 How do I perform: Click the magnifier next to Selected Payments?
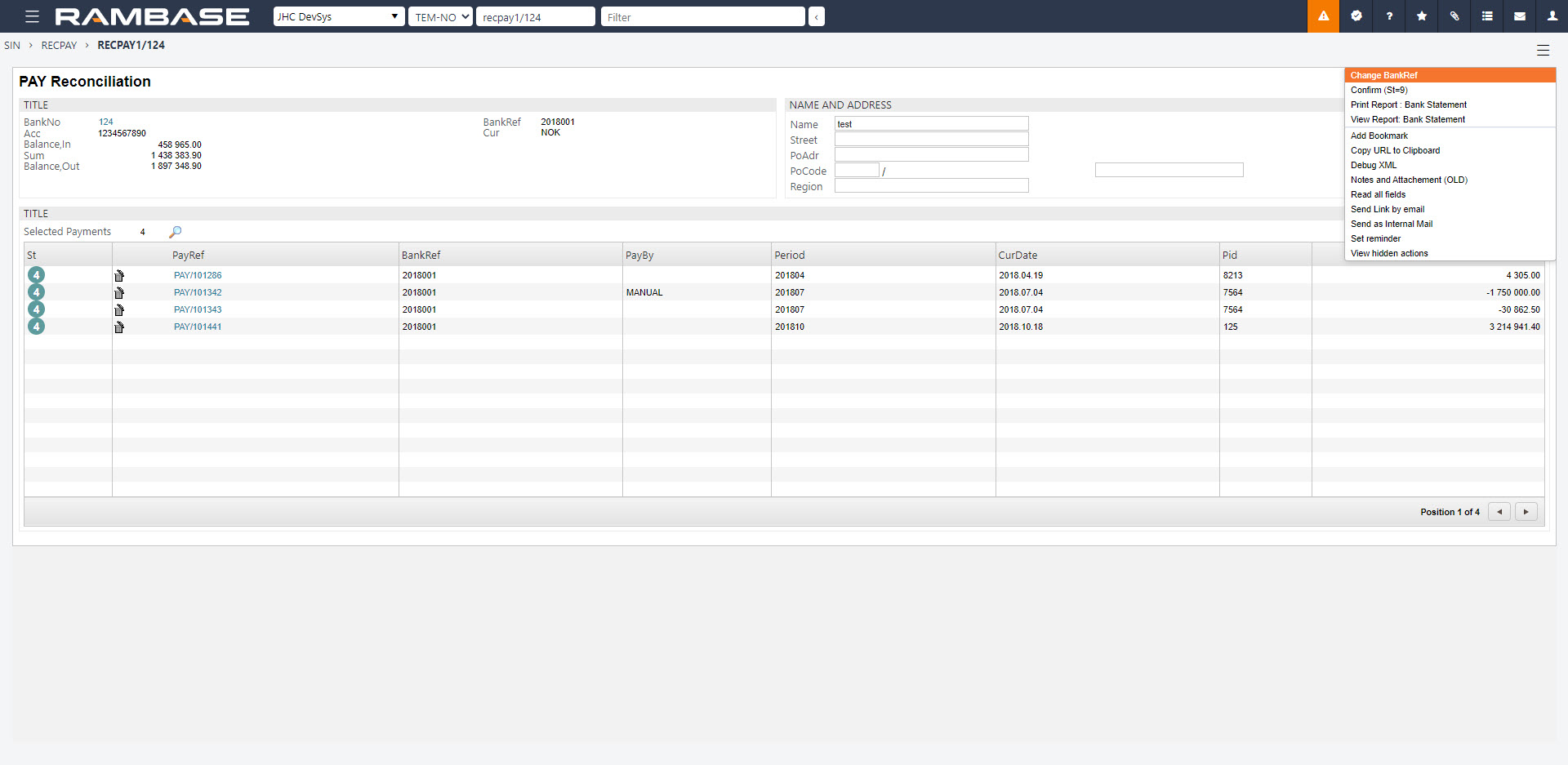(x=175, y=232)
